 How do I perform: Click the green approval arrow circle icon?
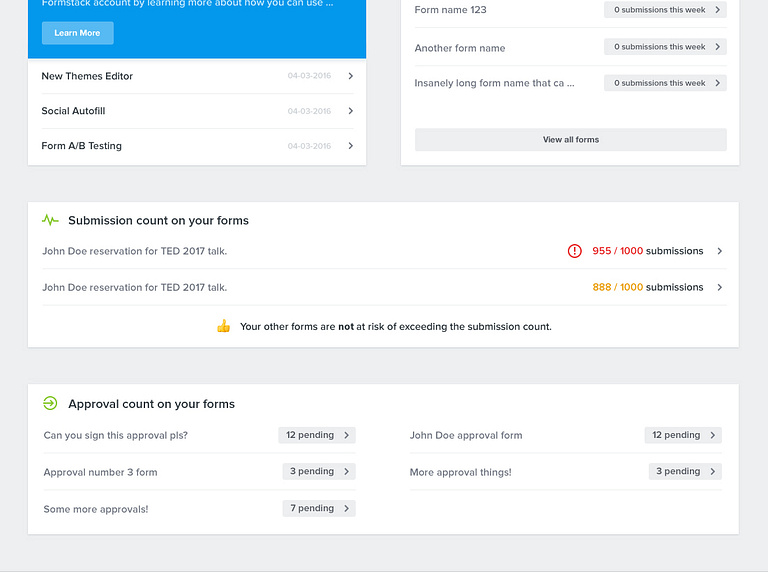coord(50,403)
